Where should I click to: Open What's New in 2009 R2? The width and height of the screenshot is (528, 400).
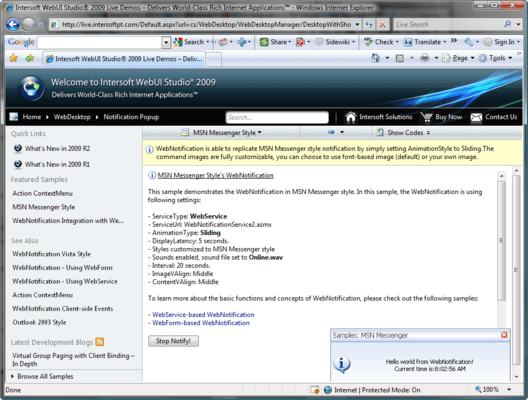(57, 148)
